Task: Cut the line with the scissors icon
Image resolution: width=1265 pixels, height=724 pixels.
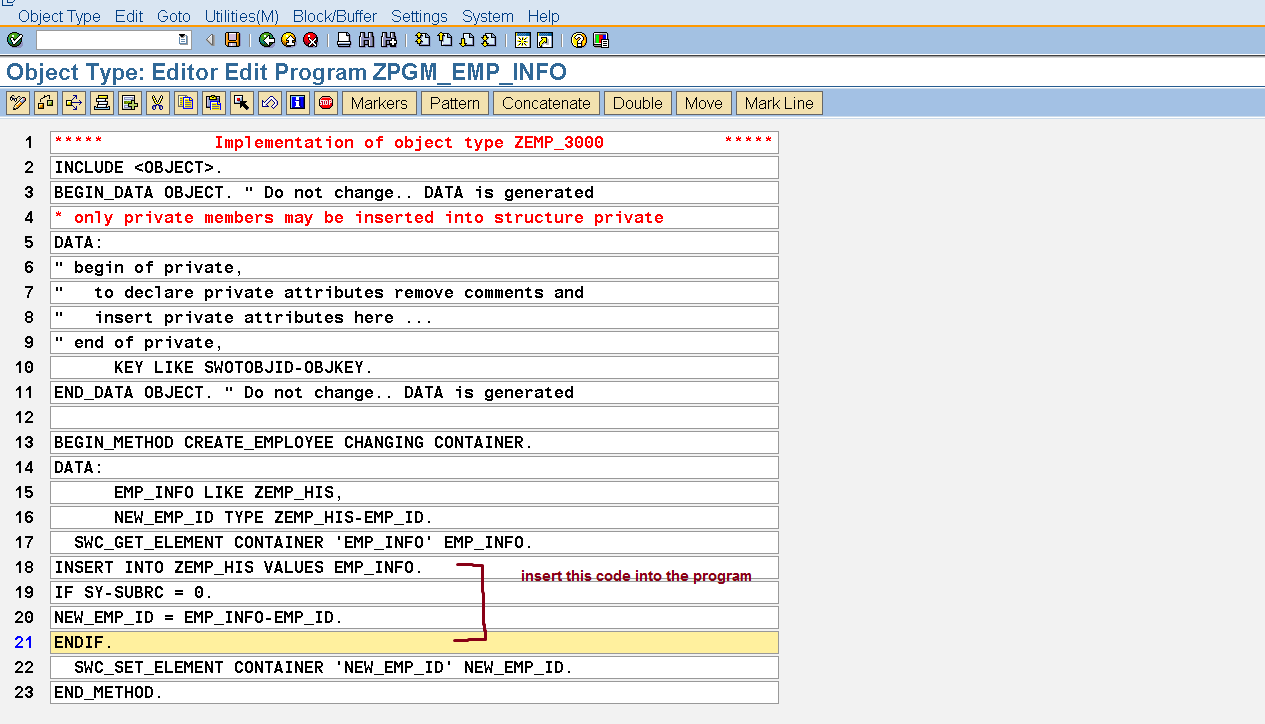Action: tap(158, 103)
